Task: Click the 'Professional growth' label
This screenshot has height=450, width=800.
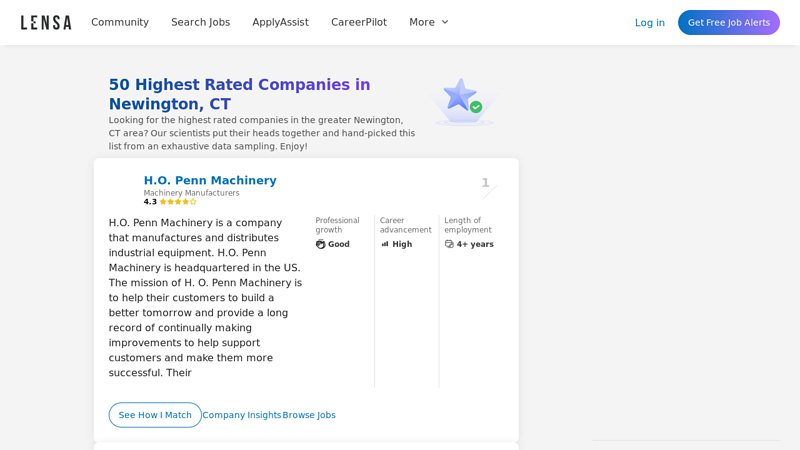Action: [x=337, y=225]
